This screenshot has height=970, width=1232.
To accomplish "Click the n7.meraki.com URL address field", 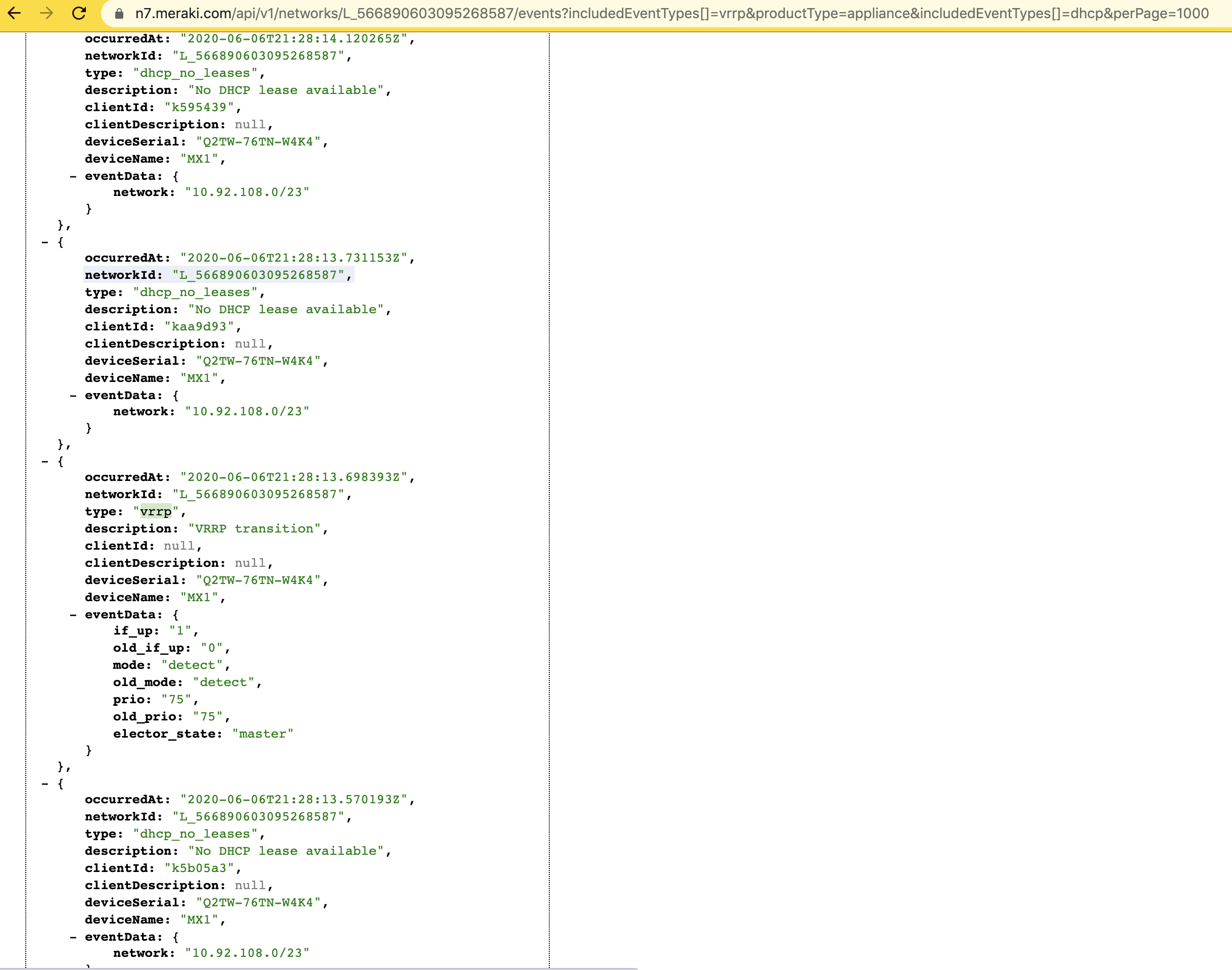I will coord(670,14).
